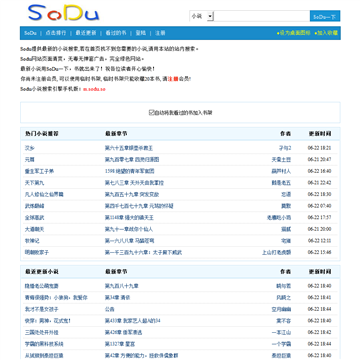
Task: Open the 点击排行 nav item
Action: 56,33
